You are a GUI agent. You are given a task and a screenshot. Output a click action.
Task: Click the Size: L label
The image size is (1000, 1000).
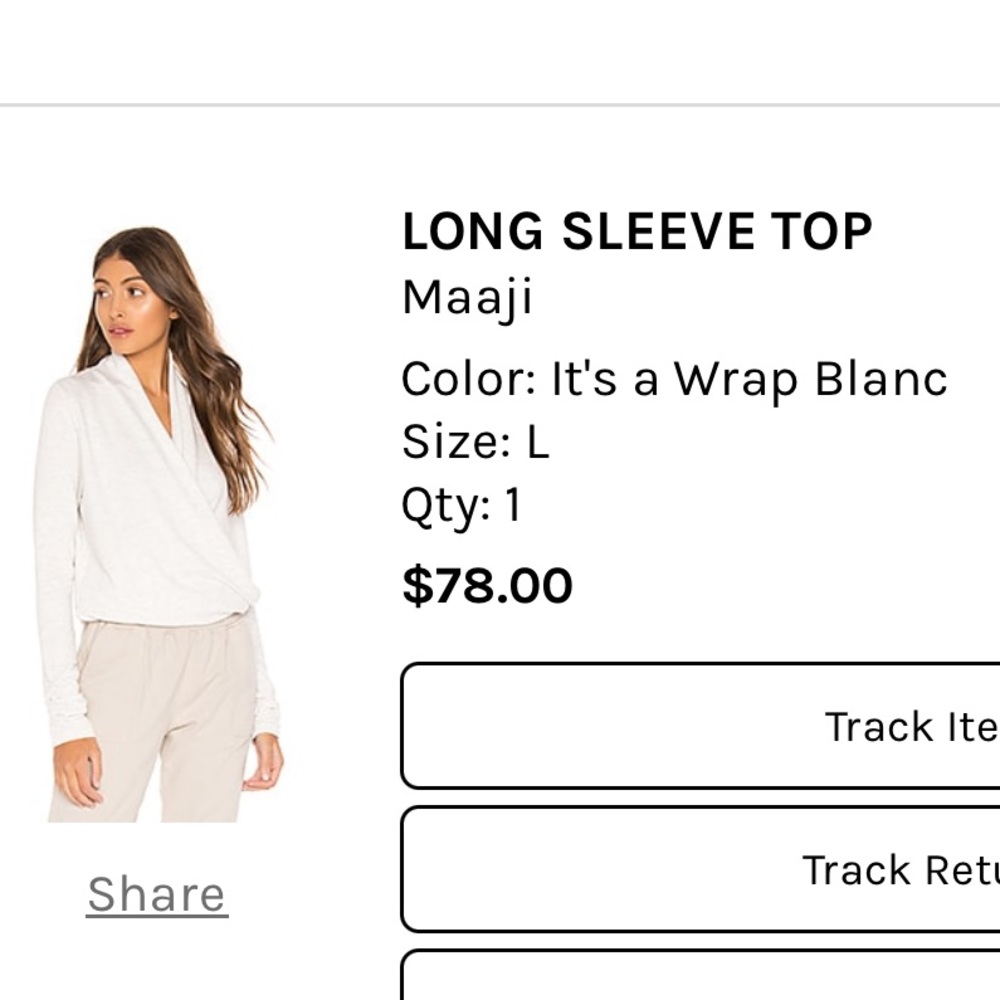475,441
